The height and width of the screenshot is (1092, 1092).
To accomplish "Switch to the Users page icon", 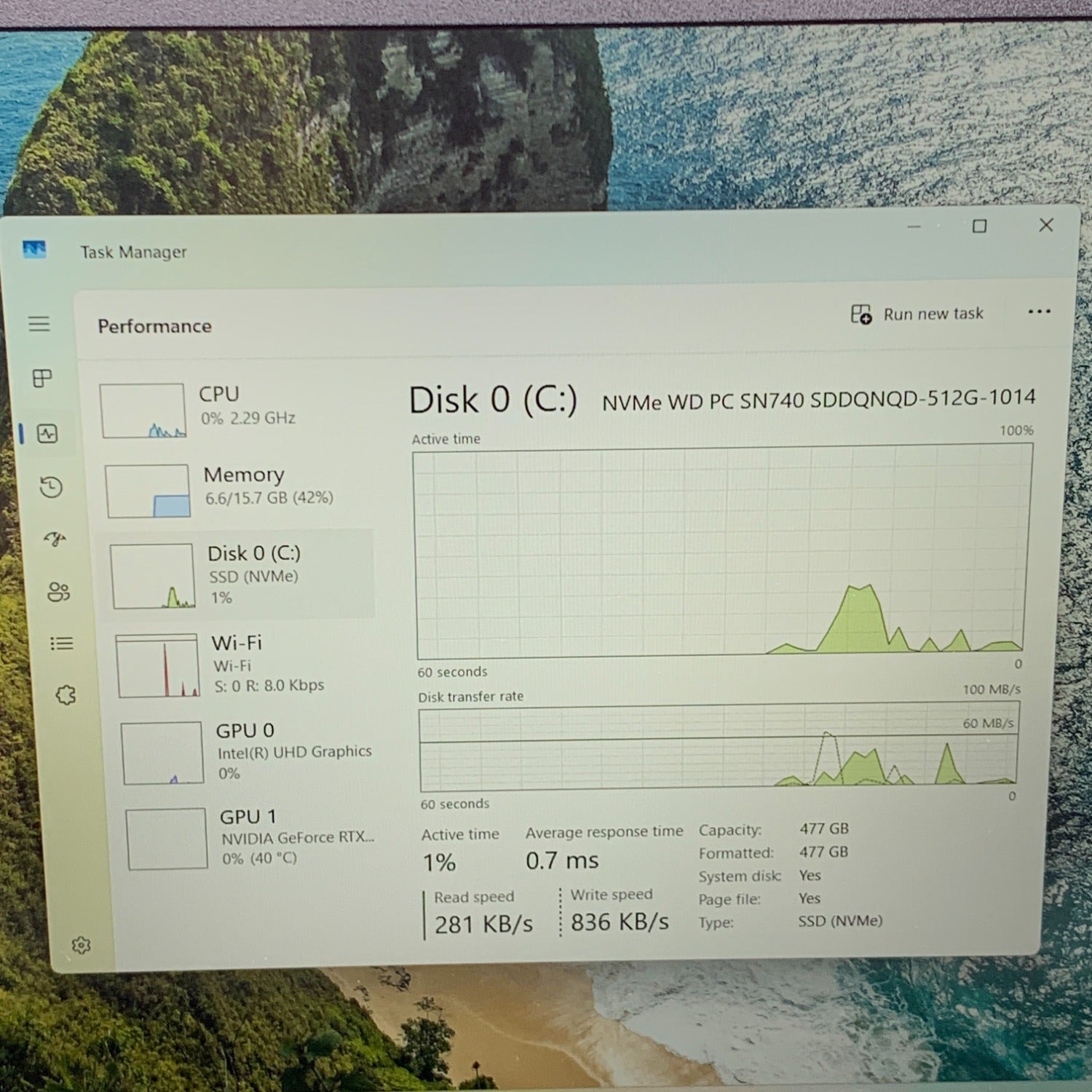I will pos(58,592).
